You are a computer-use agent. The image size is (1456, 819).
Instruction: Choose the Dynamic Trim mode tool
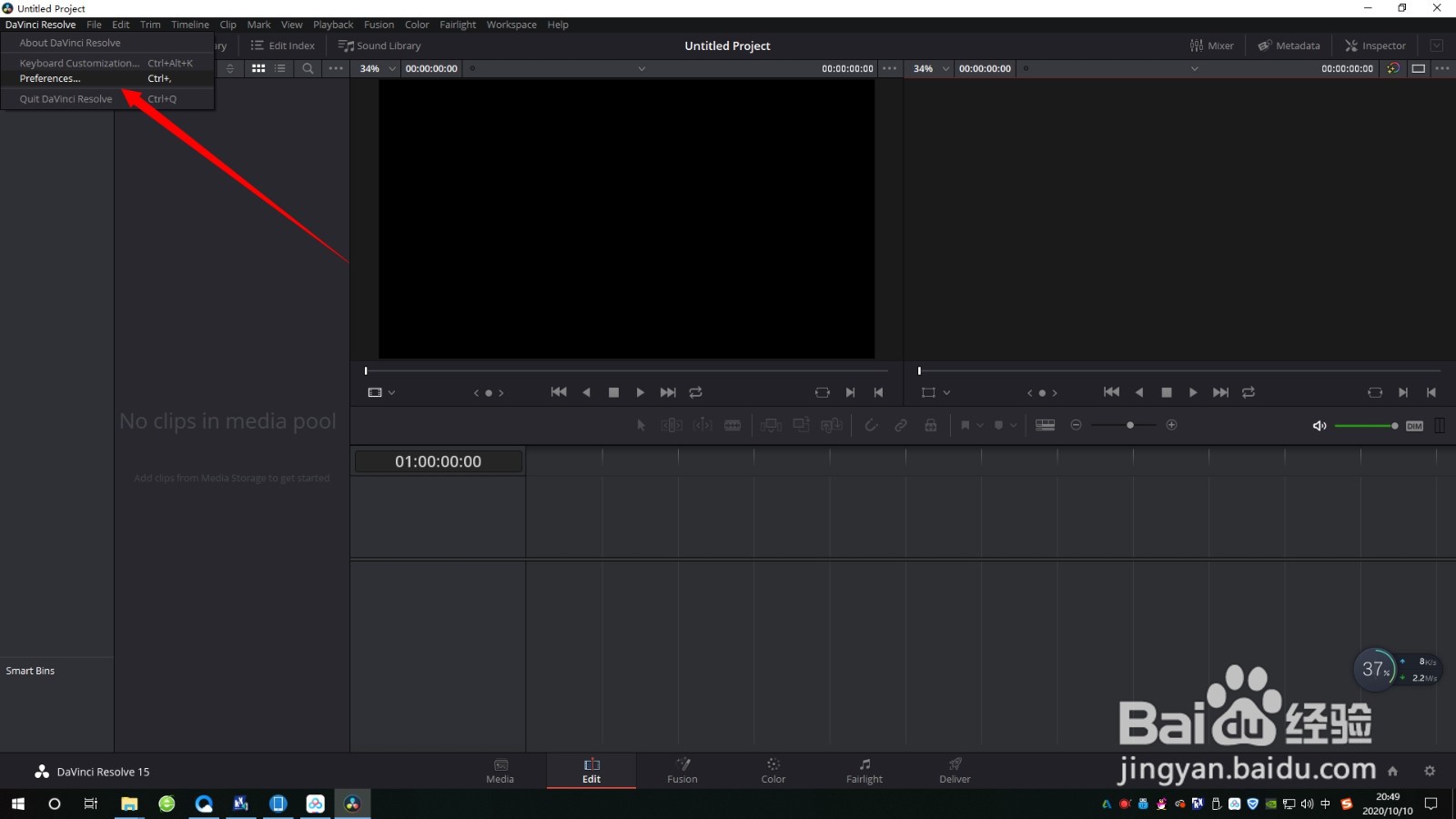coord(703,425)
